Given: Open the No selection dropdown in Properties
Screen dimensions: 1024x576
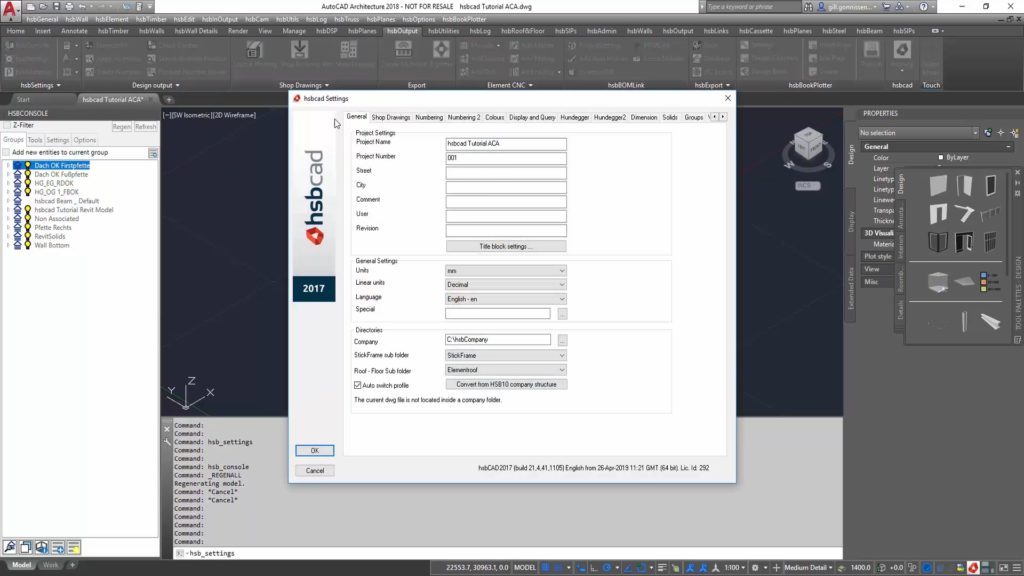Looking at the screenshot, I should point(918,133).
